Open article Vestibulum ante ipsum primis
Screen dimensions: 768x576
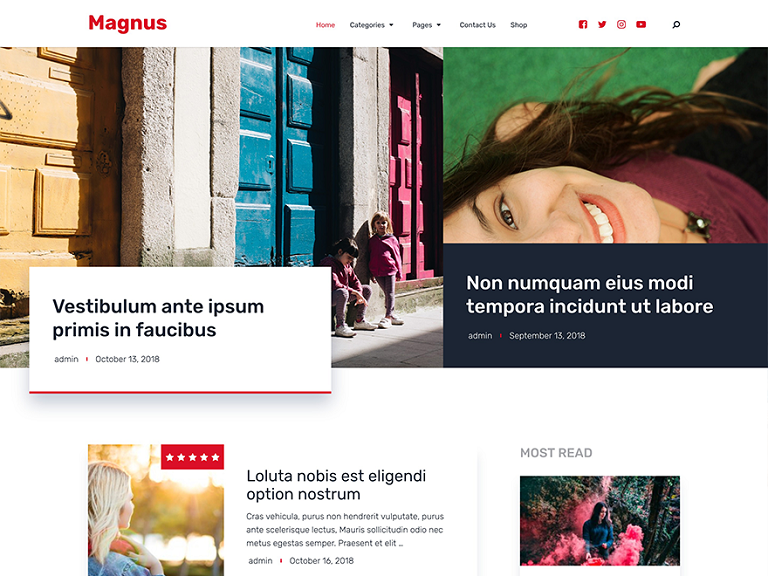coord(158,318)
